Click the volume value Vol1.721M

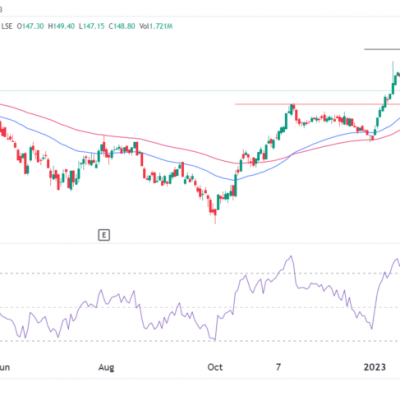click(x=156, y=26)
